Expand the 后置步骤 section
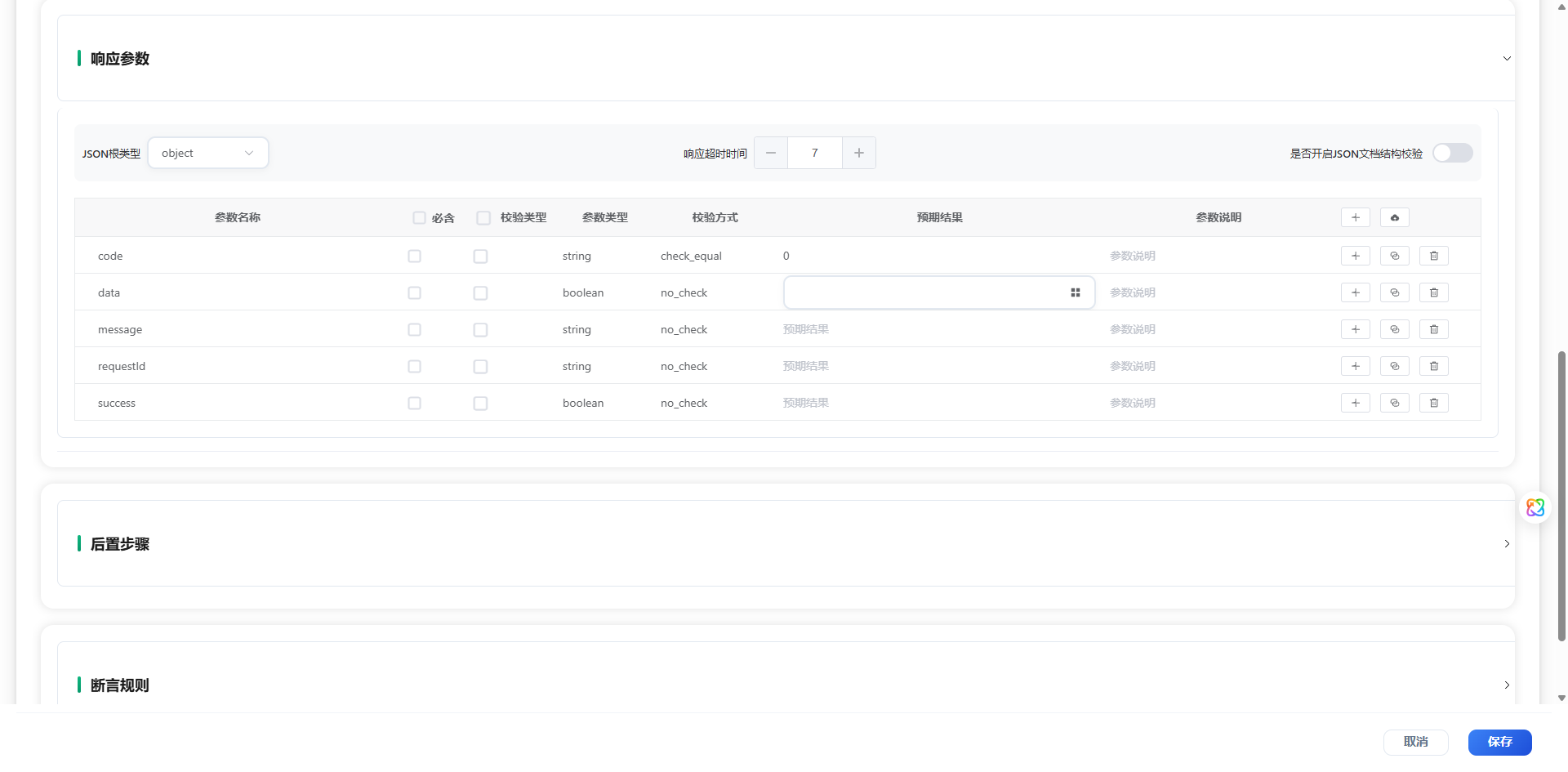Viewport: 1568px width, 772px height. [x=1506, y=543]
